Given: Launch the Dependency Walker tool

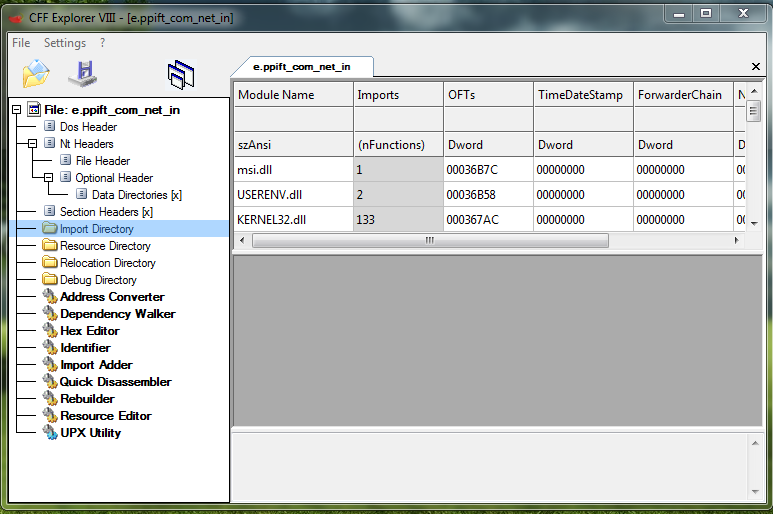Looking at the screenshot, I should point(117,313).
